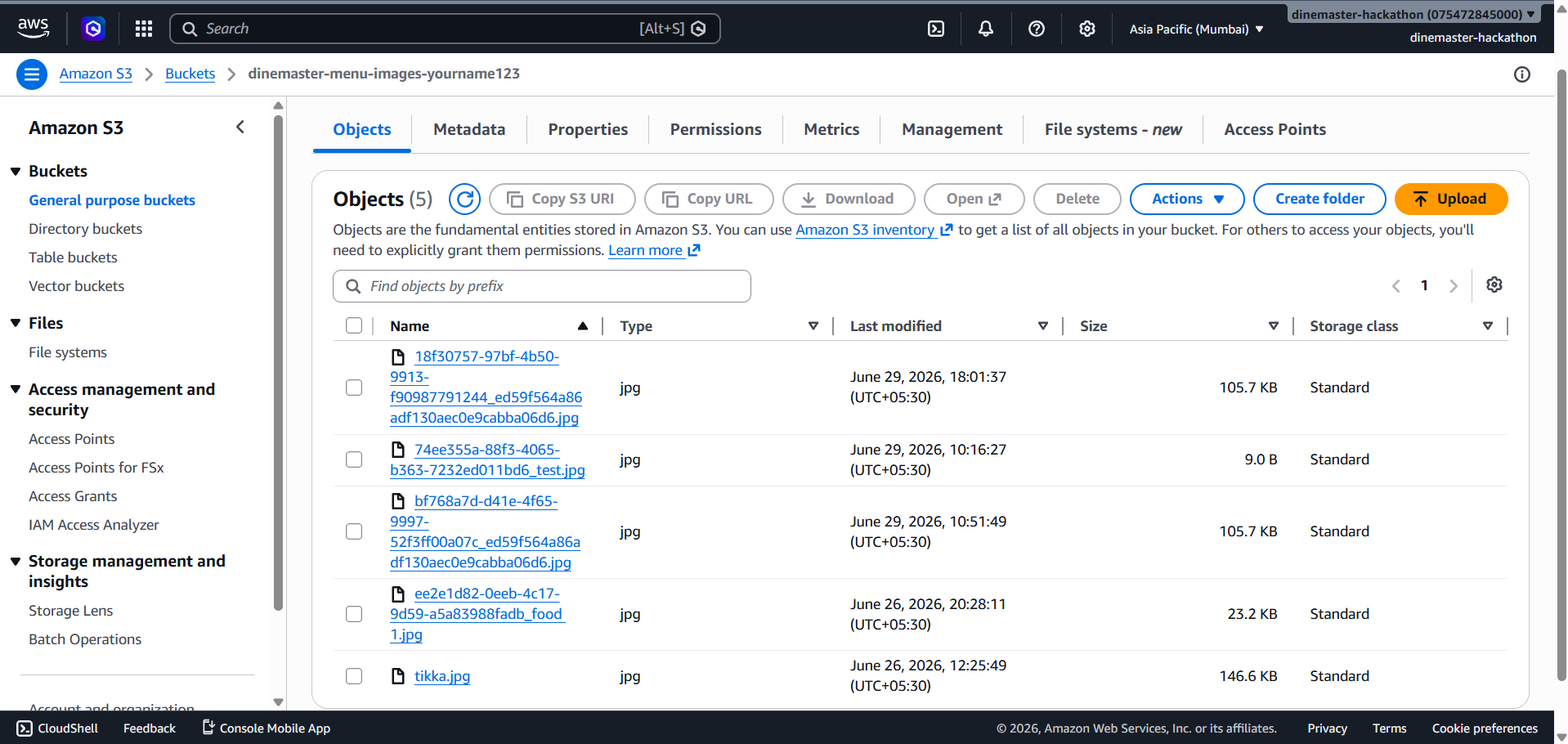
Task: Open the Access Points tab
Action: point(1275,129)
